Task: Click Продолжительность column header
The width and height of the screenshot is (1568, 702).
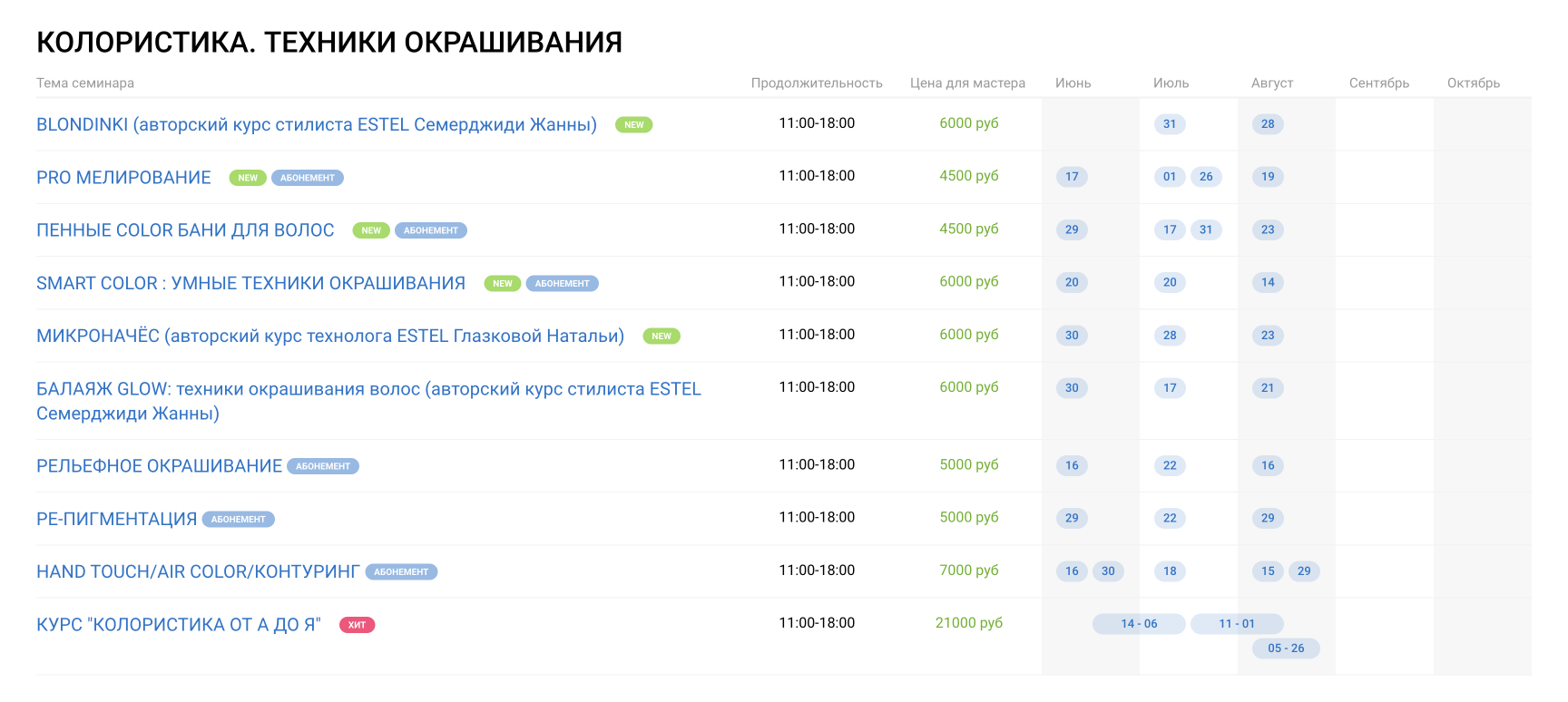Action: [x=817, y=83]
